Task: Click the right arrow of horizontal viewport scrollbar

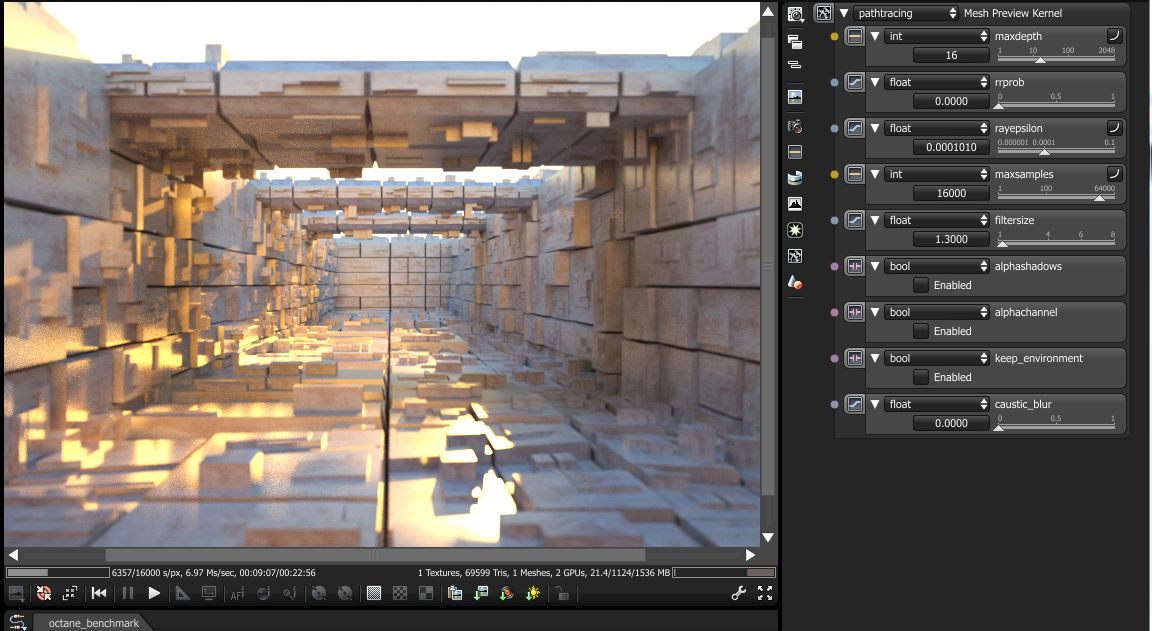Action: coord(750,555)
